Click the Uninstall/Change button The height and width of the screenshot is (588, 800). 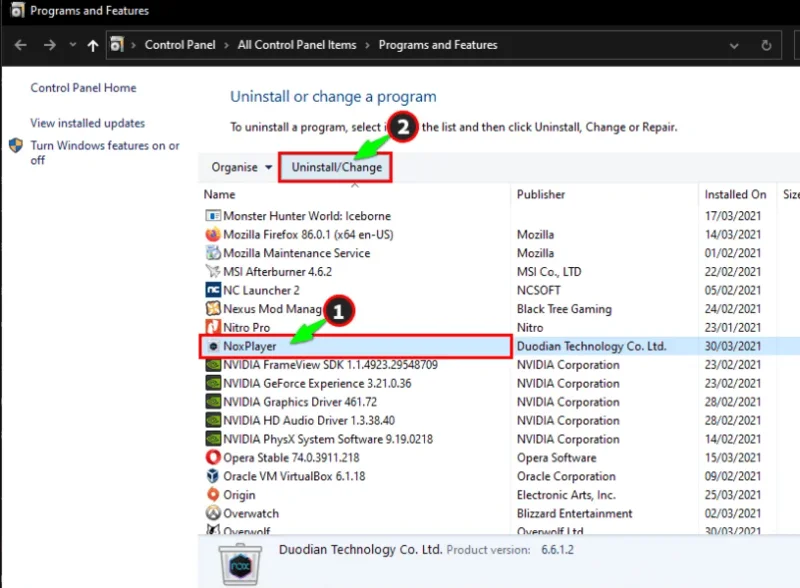[336, 167]
